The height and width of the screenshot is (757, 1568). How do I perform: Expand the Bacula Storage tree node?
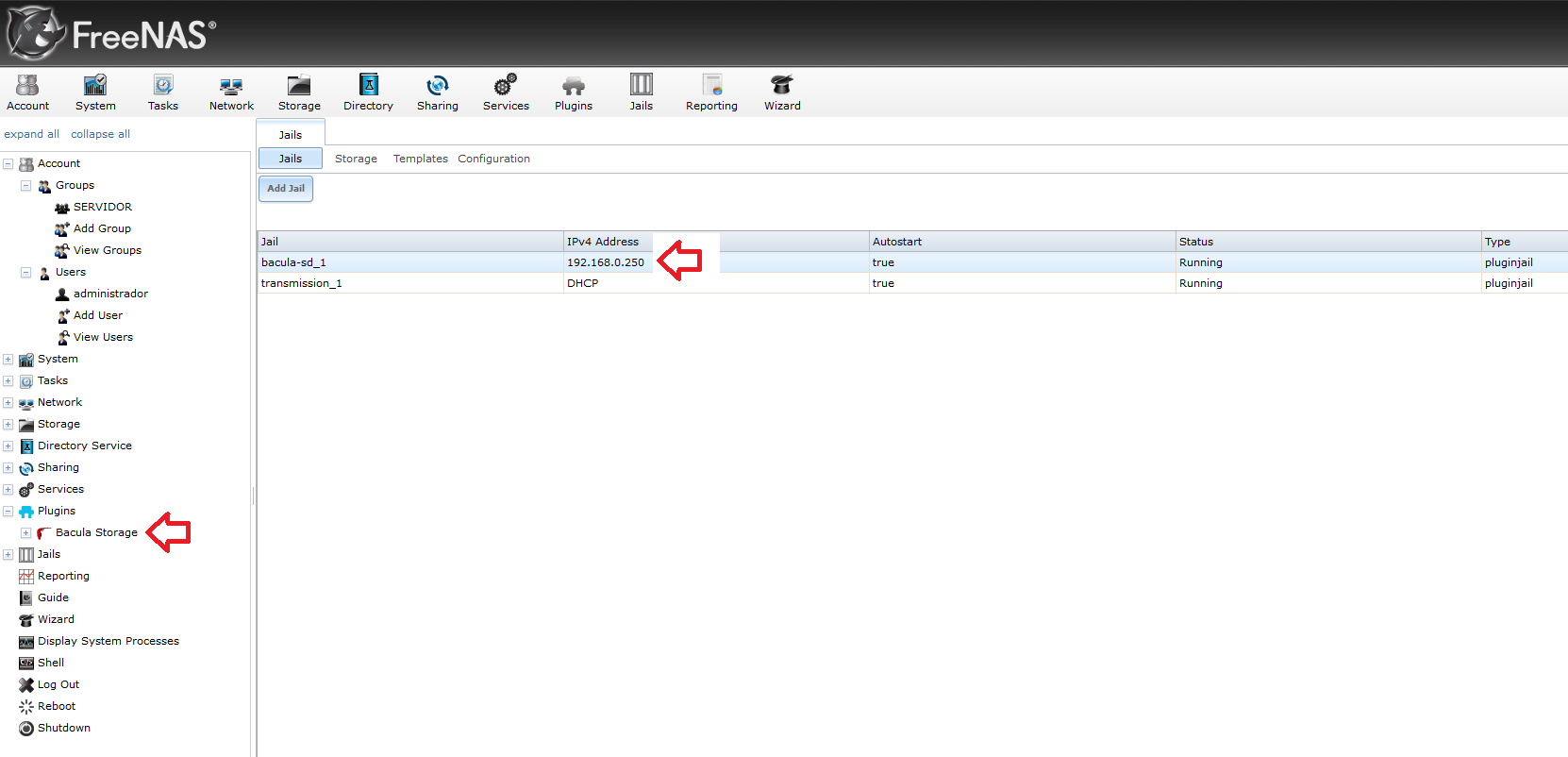click(26, 533)
